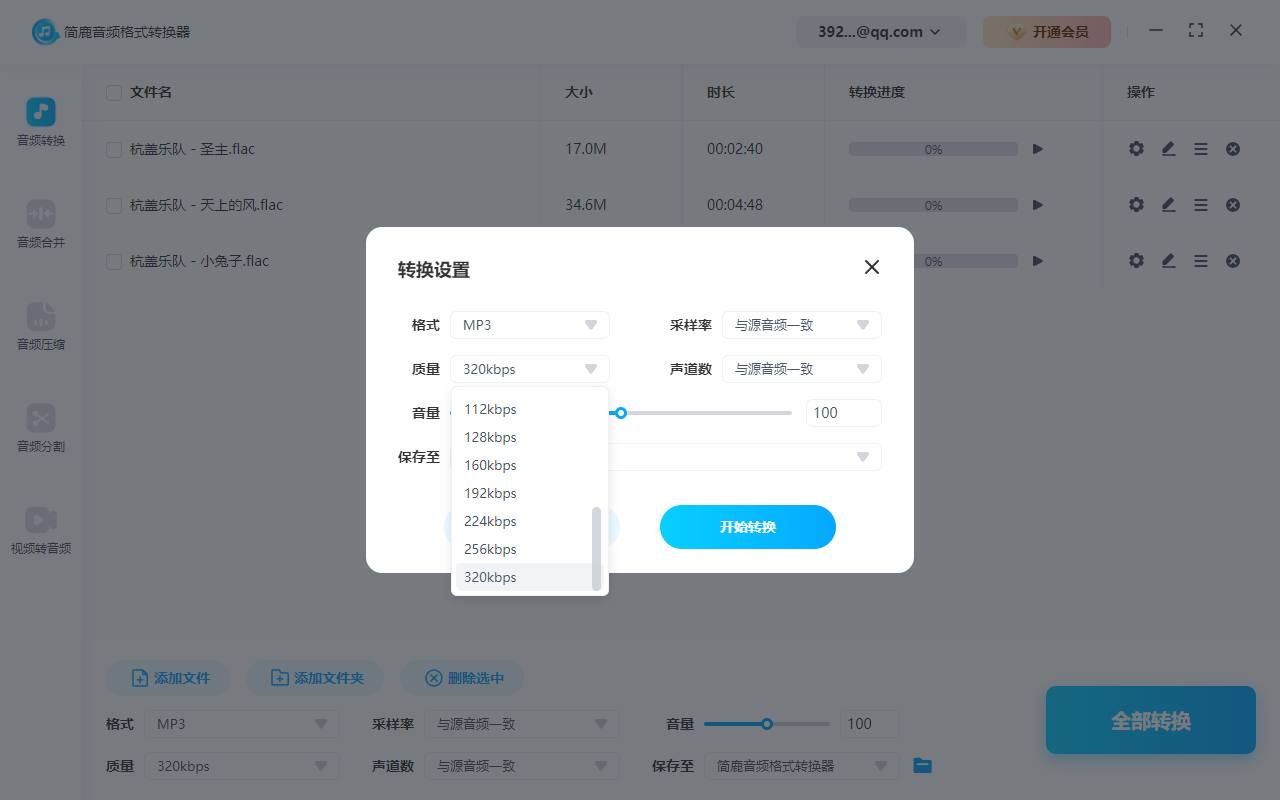The image size is (1280, 800).
Task: Check the checkbox for 杭盖乐队 - 圣主.flac
Action: coord(113,148)
